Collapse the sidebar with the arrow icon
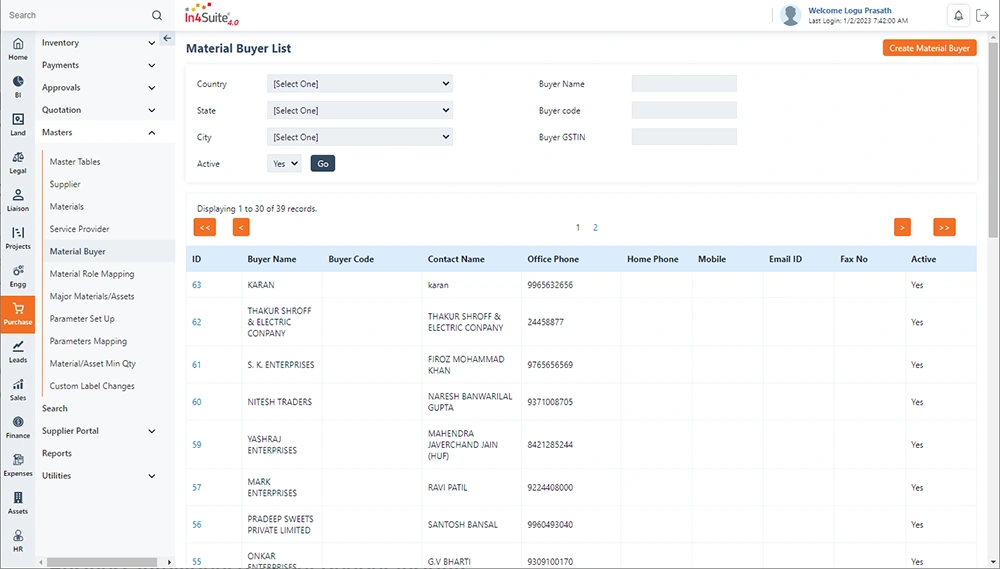Viewport: 1000px width, 569px height. click(167, 38)
